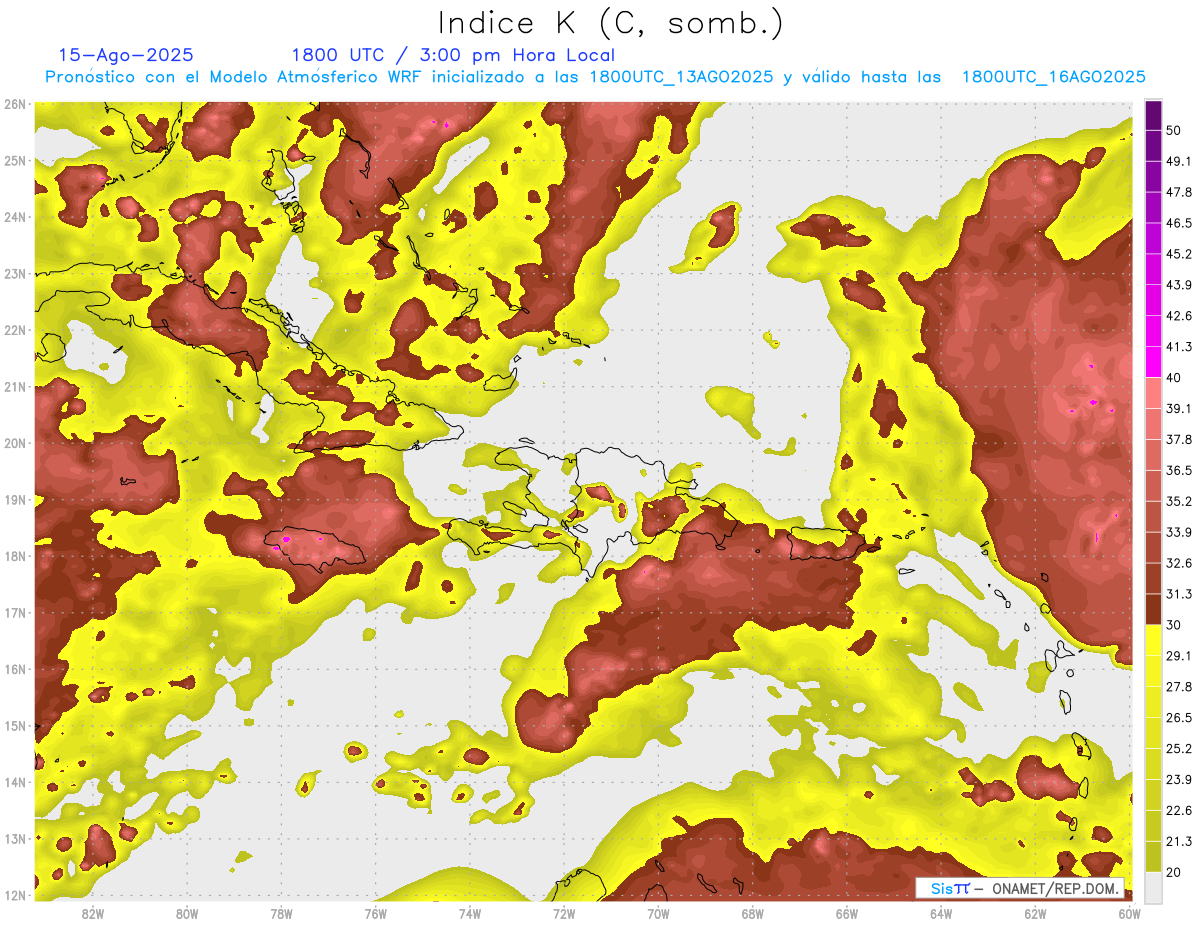Image resolution: width=1200 pixels, height=927 pixels.
Task: Click the longitude axis label '78W'
Action: click(x=281, y=913)
